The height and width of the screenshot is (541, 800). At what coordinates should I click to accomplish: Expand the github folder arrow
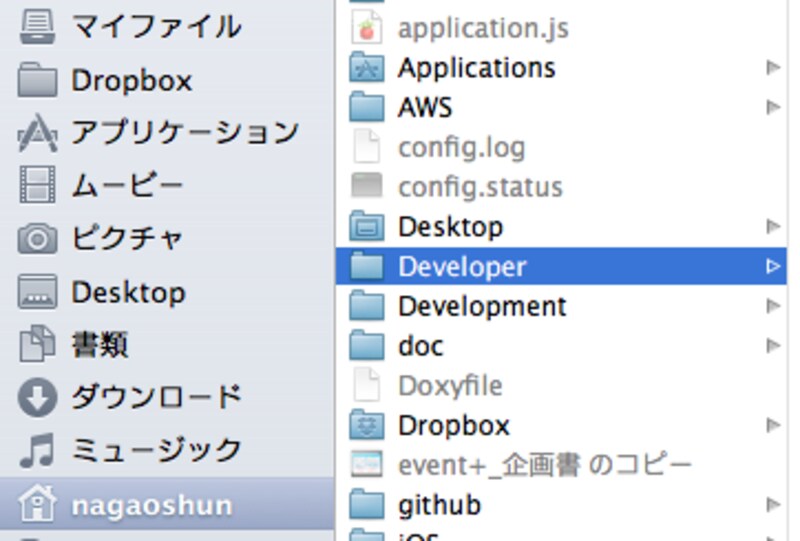[773, 505]
